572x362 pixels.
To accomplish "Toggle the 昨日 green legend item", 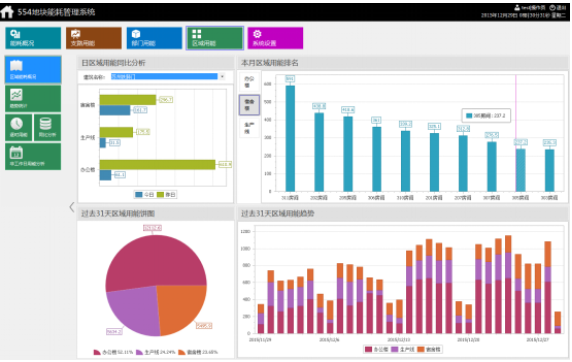I will pos(166,195).
